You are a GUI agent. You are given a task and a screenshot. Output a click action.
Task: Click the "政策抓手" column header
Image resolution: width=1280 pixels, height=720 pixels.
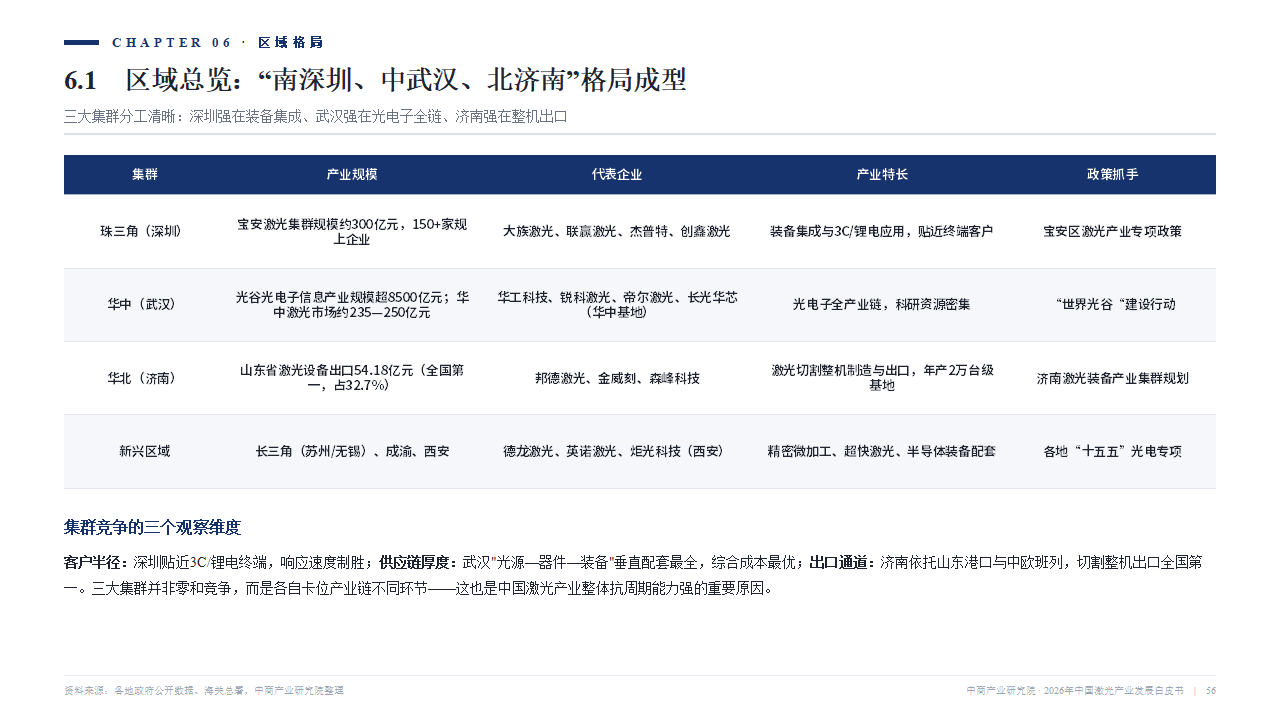(1113, 174)
